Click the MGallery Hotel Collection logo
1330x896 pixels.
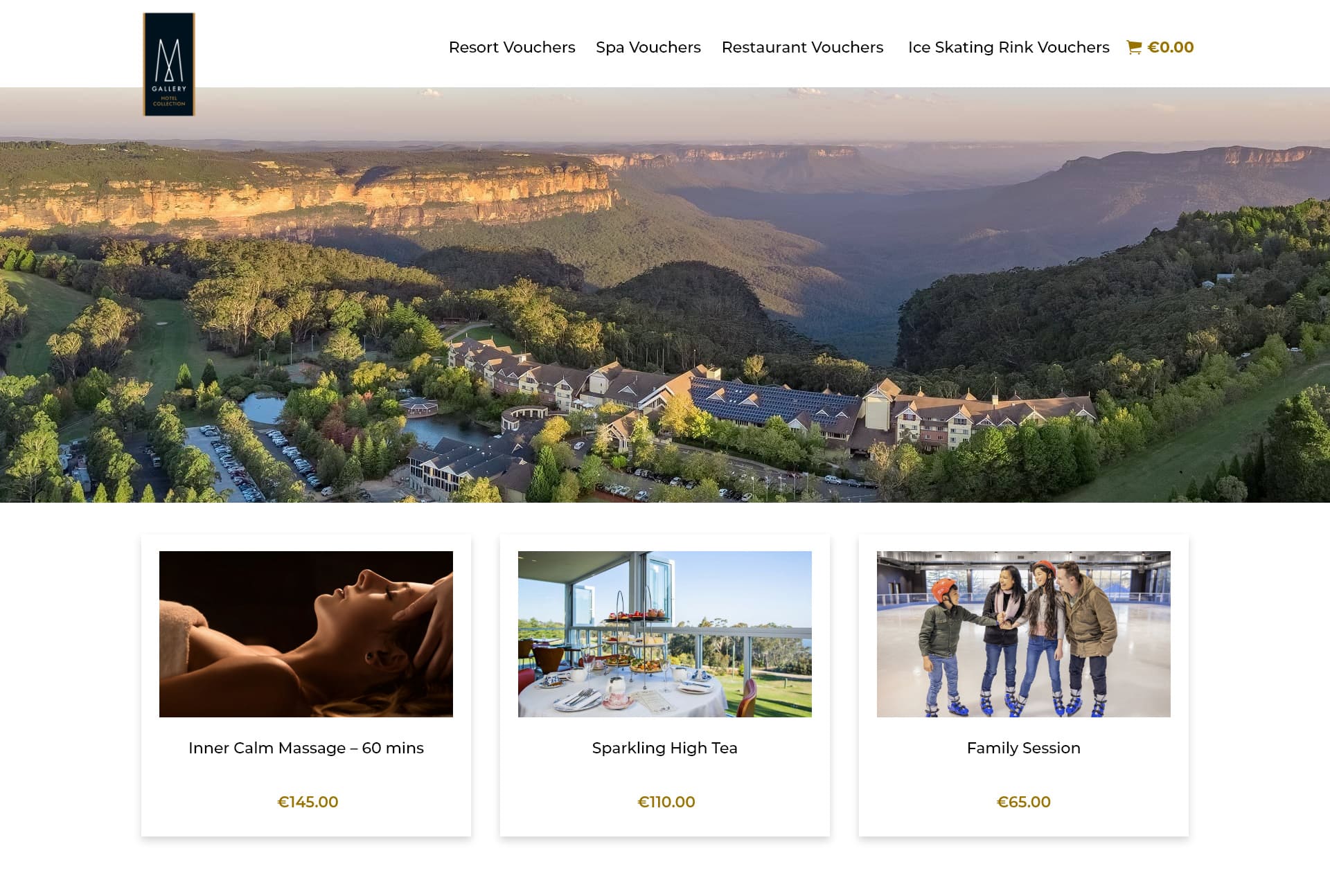coord(169,64)
